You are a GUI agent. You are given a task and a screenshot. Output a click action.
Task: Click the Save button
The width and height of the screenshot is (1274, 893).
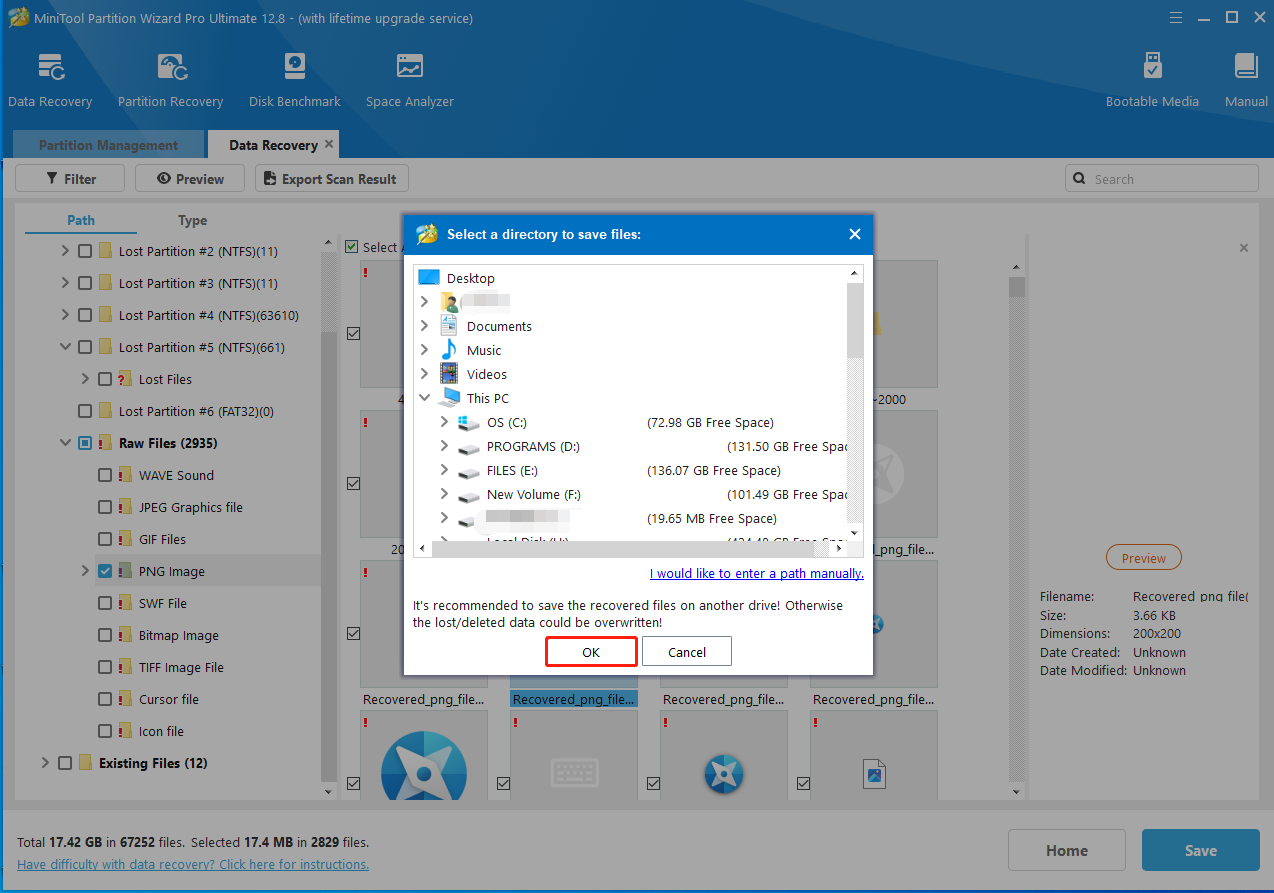coord(1201,850)
